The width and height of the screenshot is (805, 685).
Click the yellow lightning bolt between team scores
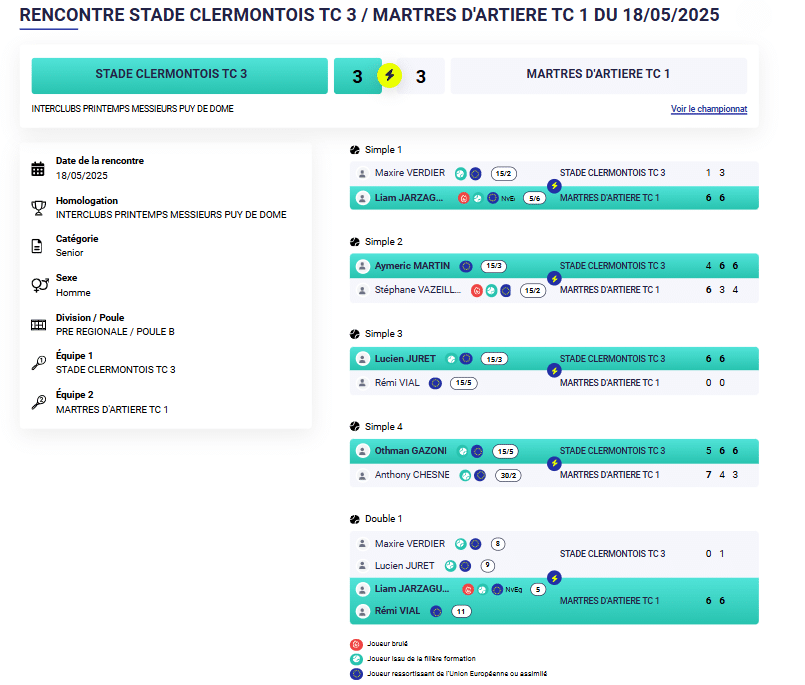coord(390,75)
